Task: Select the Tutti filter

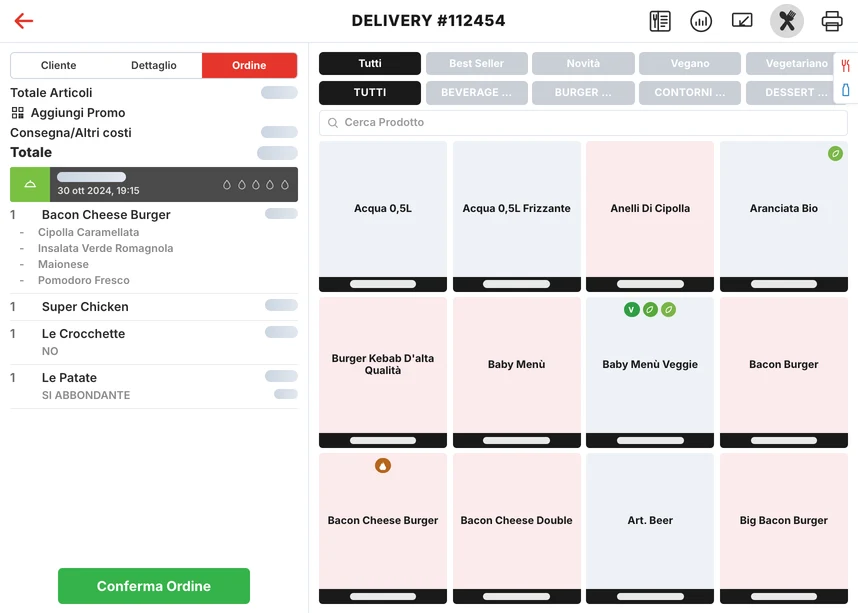Action: click(x=370, y=63)
